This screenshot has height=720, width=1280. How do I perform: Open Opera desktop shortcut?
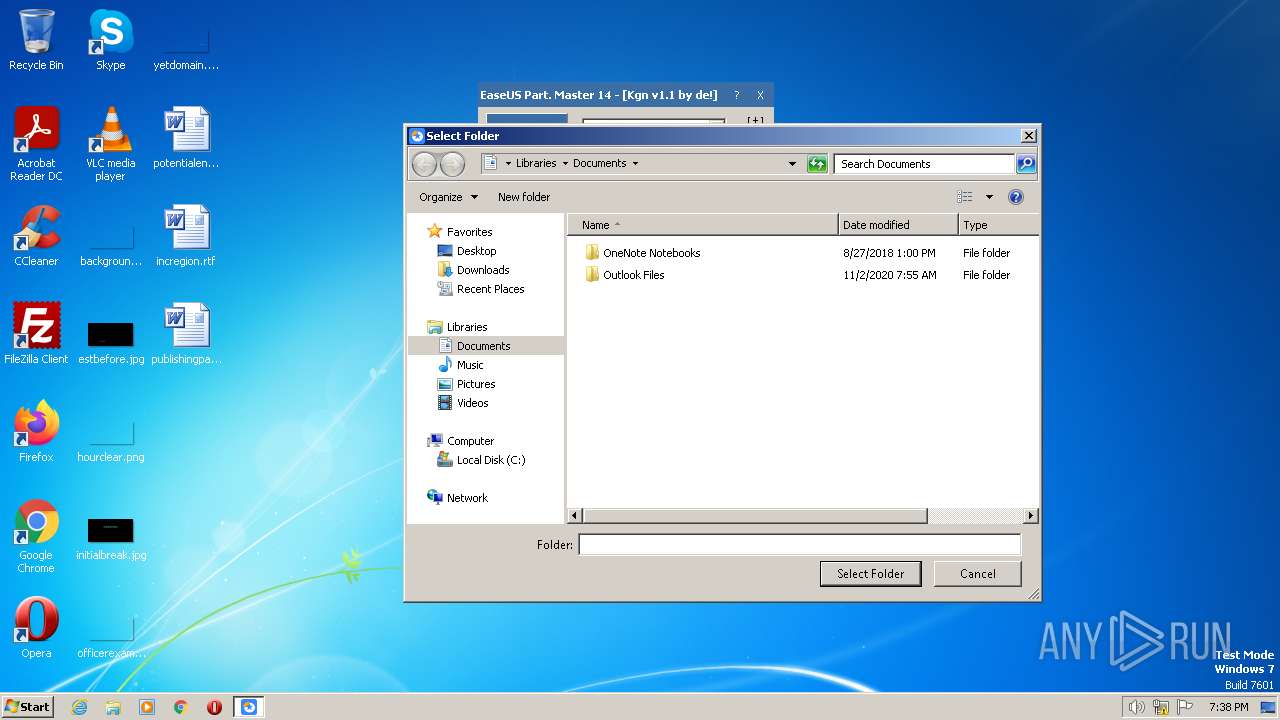coord(36,628)
